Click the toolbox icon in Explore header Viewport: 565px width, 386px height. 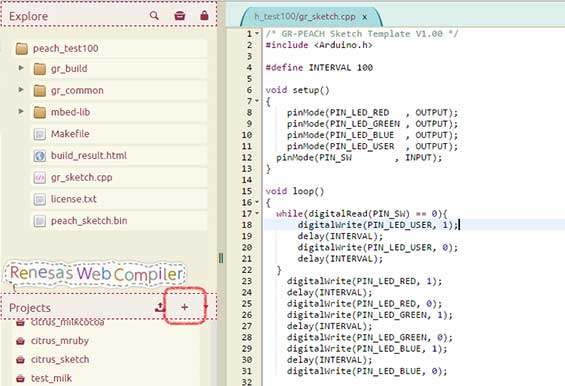pyautogui.click(x=179, y=15)
